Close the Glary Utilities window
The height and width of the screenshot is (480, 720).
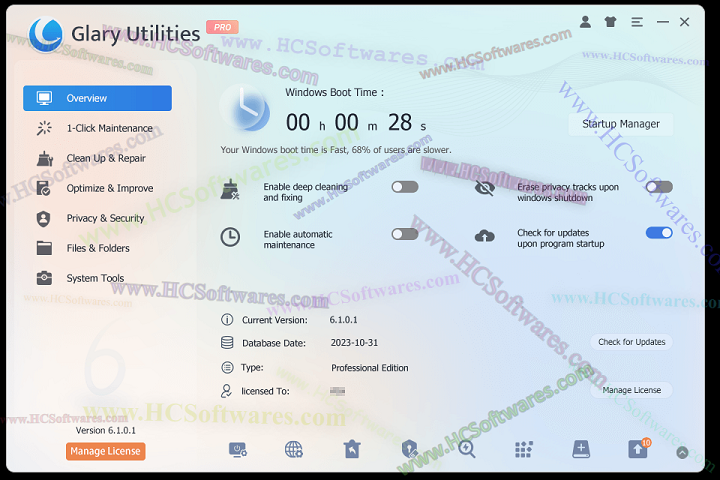point(684,22)
